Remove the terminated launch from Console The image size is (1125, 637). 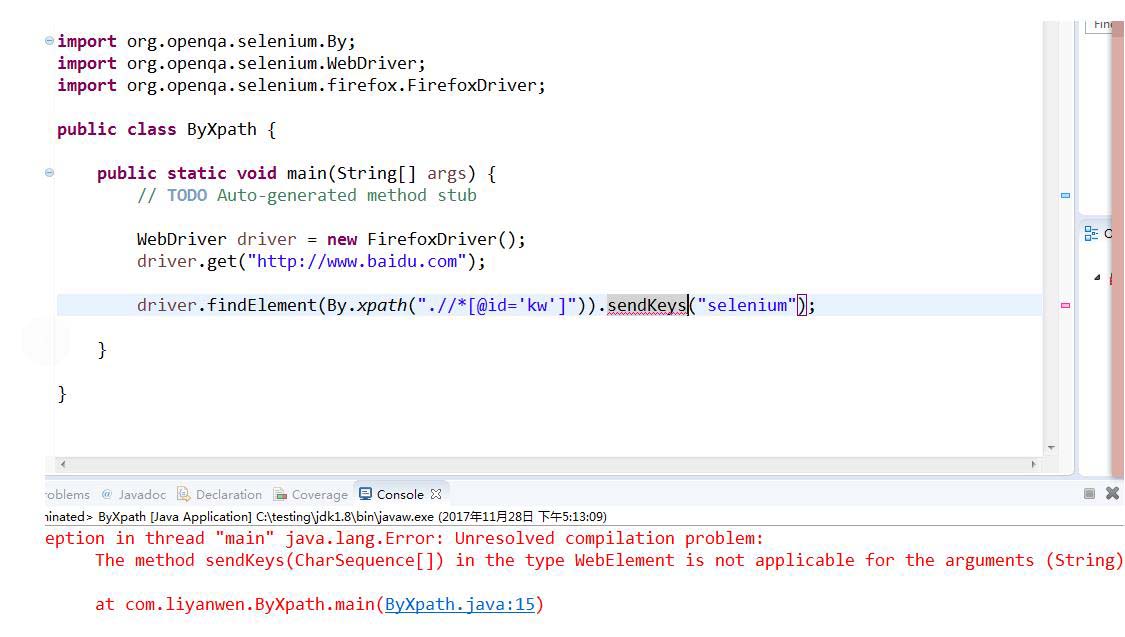[x=1112, y=494]
